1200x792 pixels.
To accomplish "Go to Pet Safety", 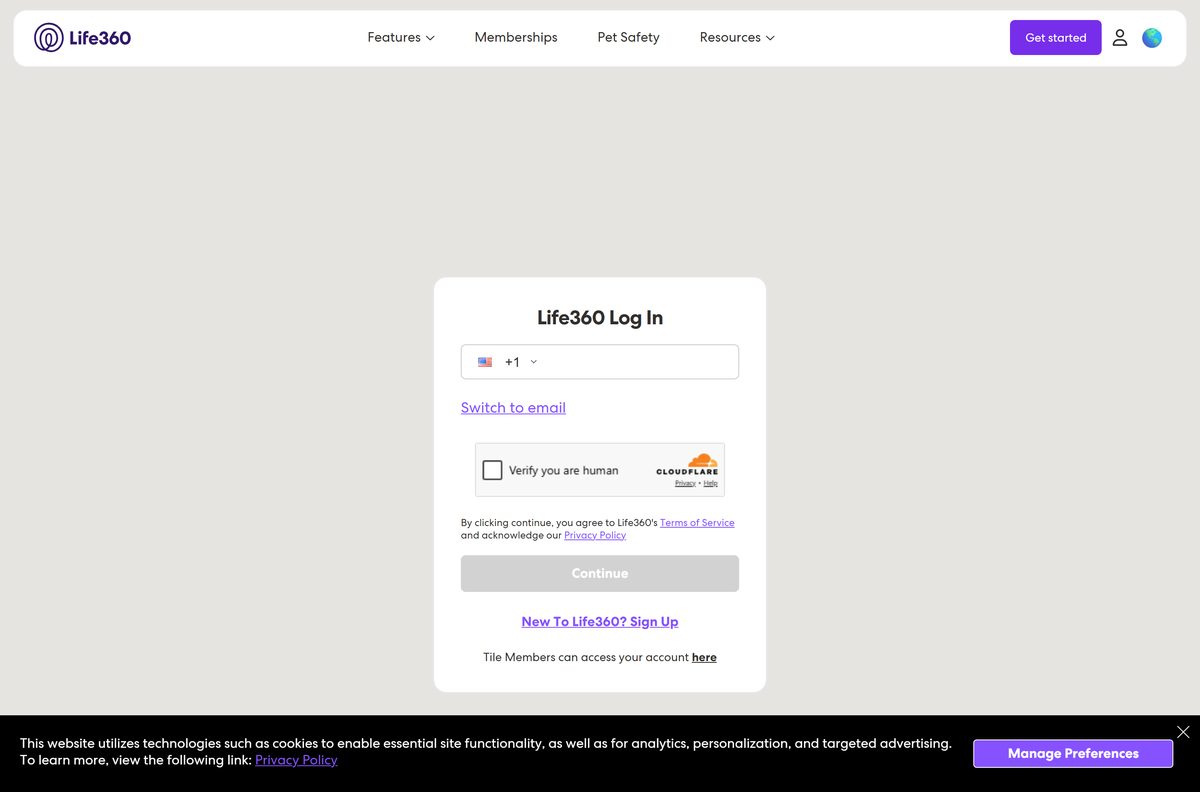I will click(628, 38).
